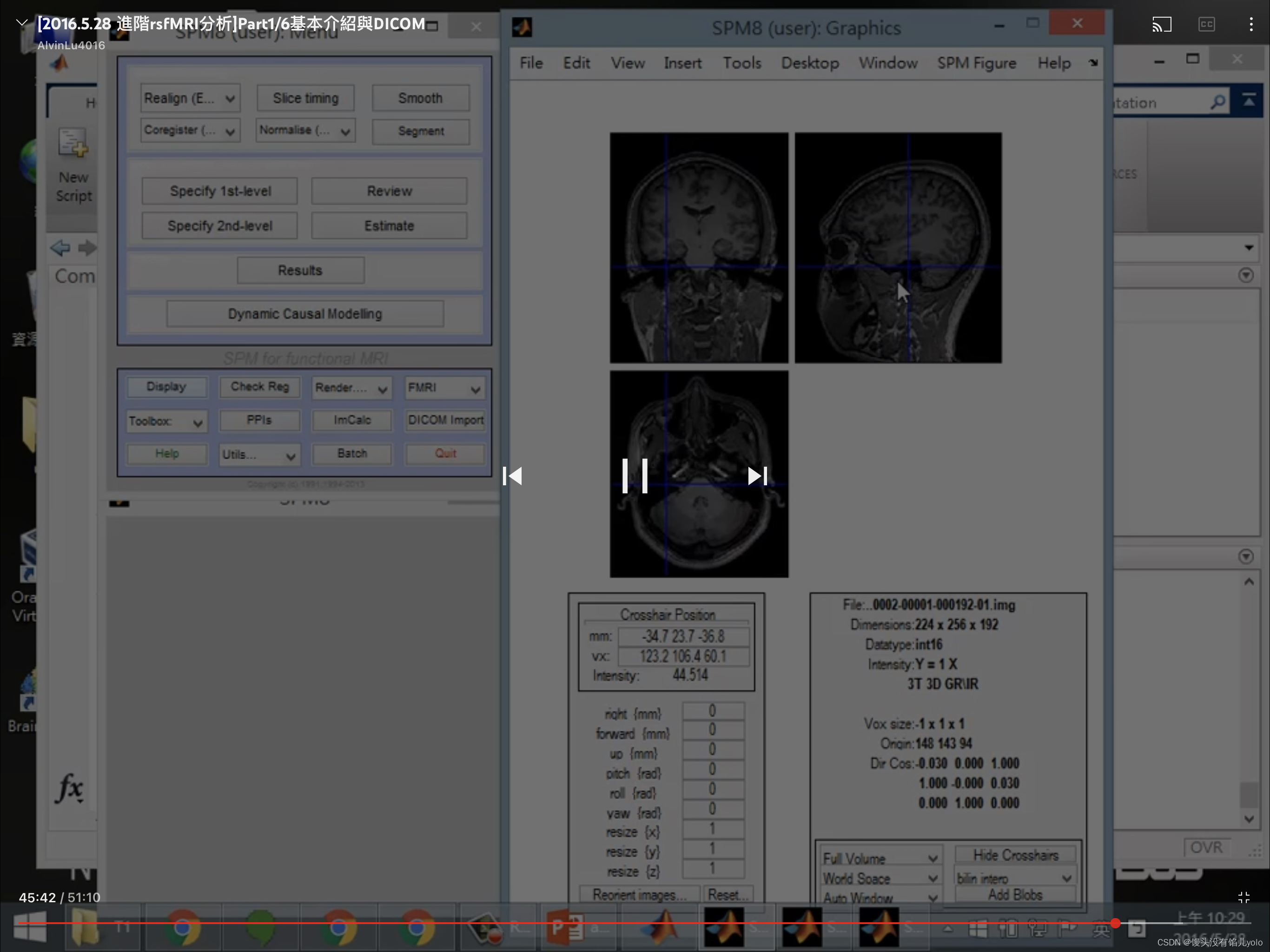Open MATLAB from the taskbar
The width and height of the screenshot is (1270, 952).
[659, 926]
